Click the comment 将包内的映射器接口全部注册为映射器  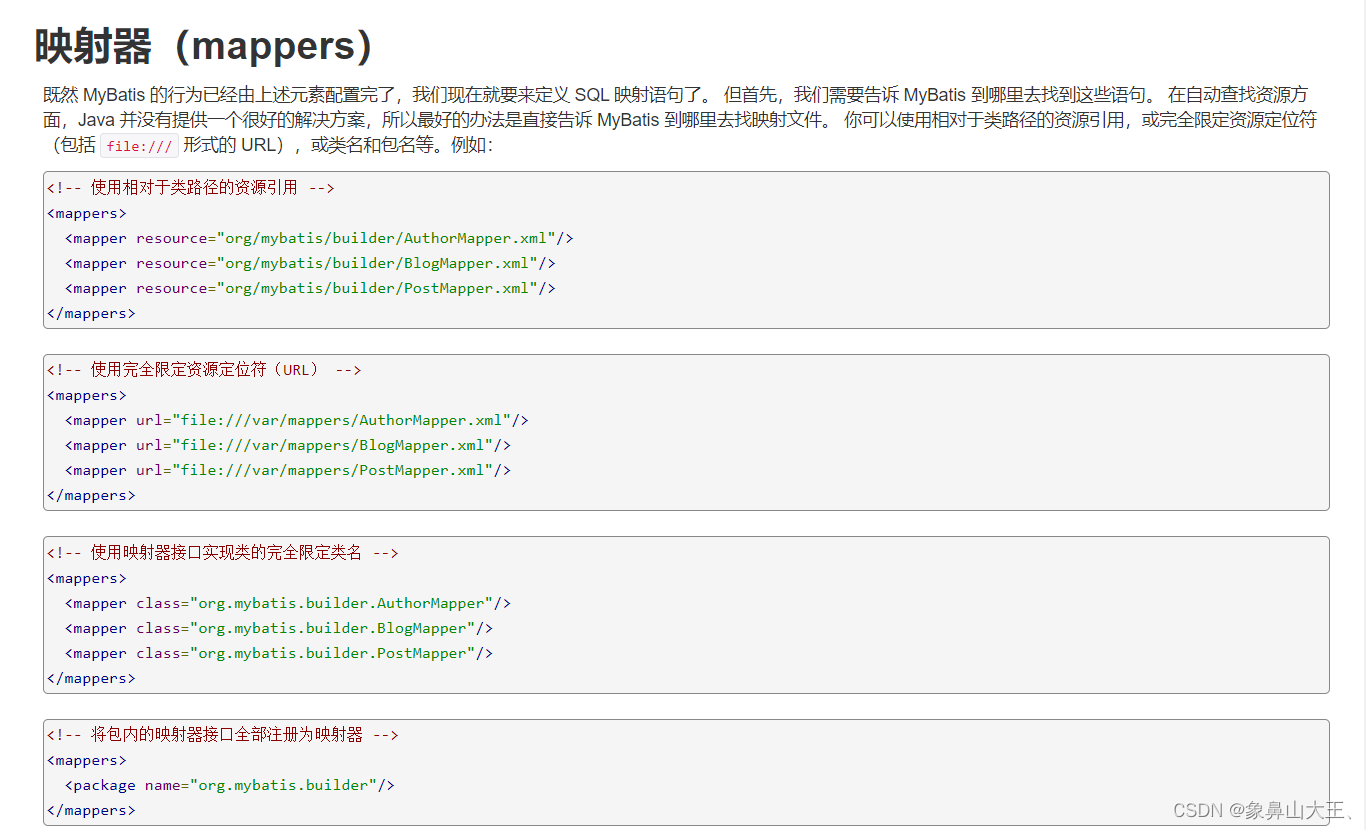tap(222, 735)
